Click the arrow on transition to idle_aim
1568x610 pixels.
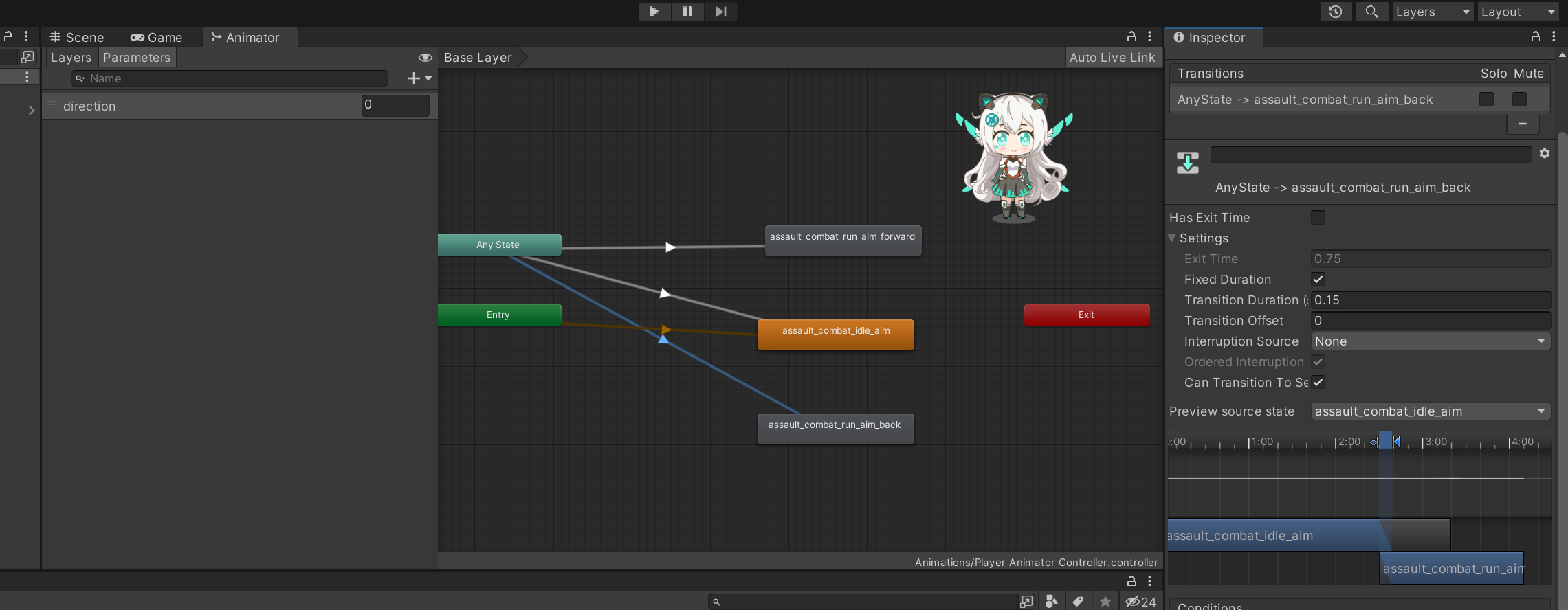pyautogui.click(x=665, y=293)
